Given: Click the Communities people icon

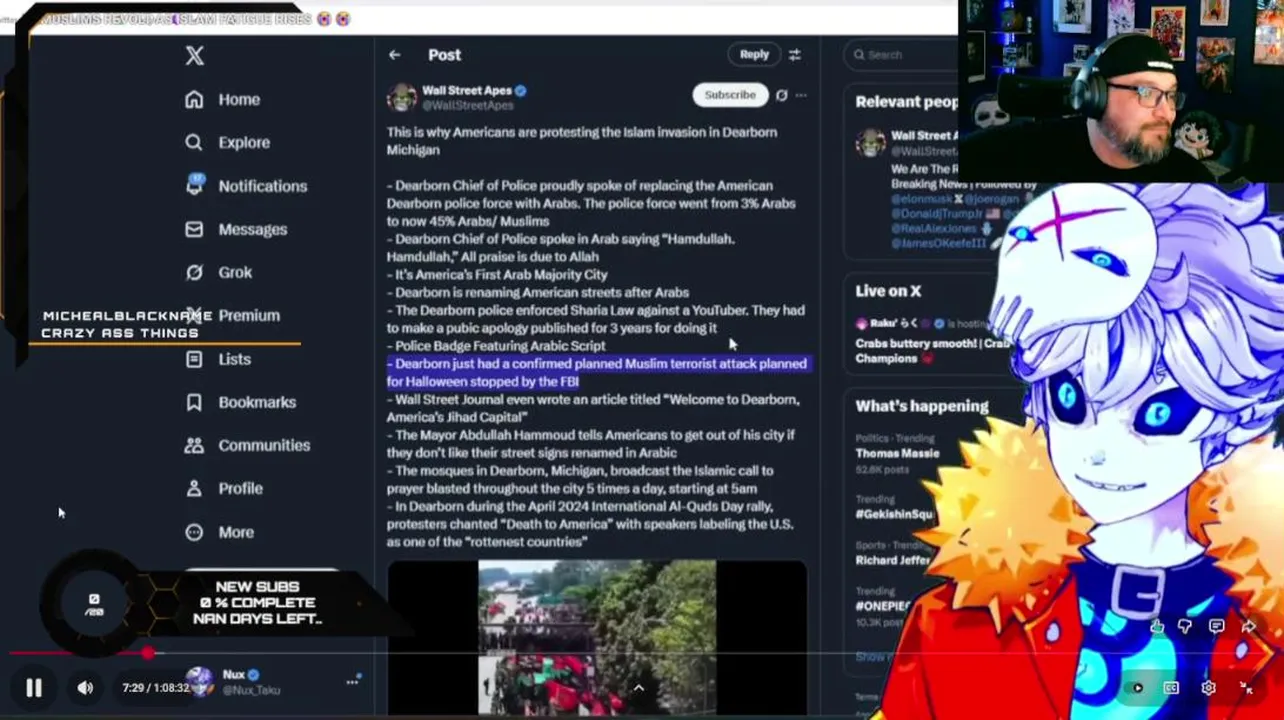Looking at the screenshot, I should tap(194, 445).
